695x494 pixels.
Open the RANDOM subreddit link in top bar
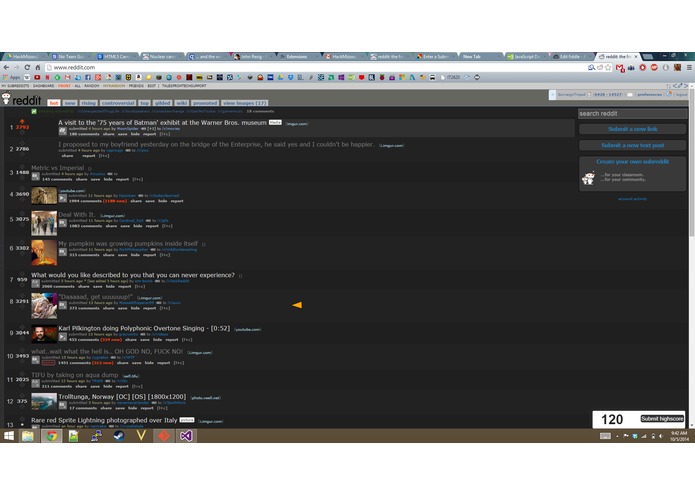91,86
